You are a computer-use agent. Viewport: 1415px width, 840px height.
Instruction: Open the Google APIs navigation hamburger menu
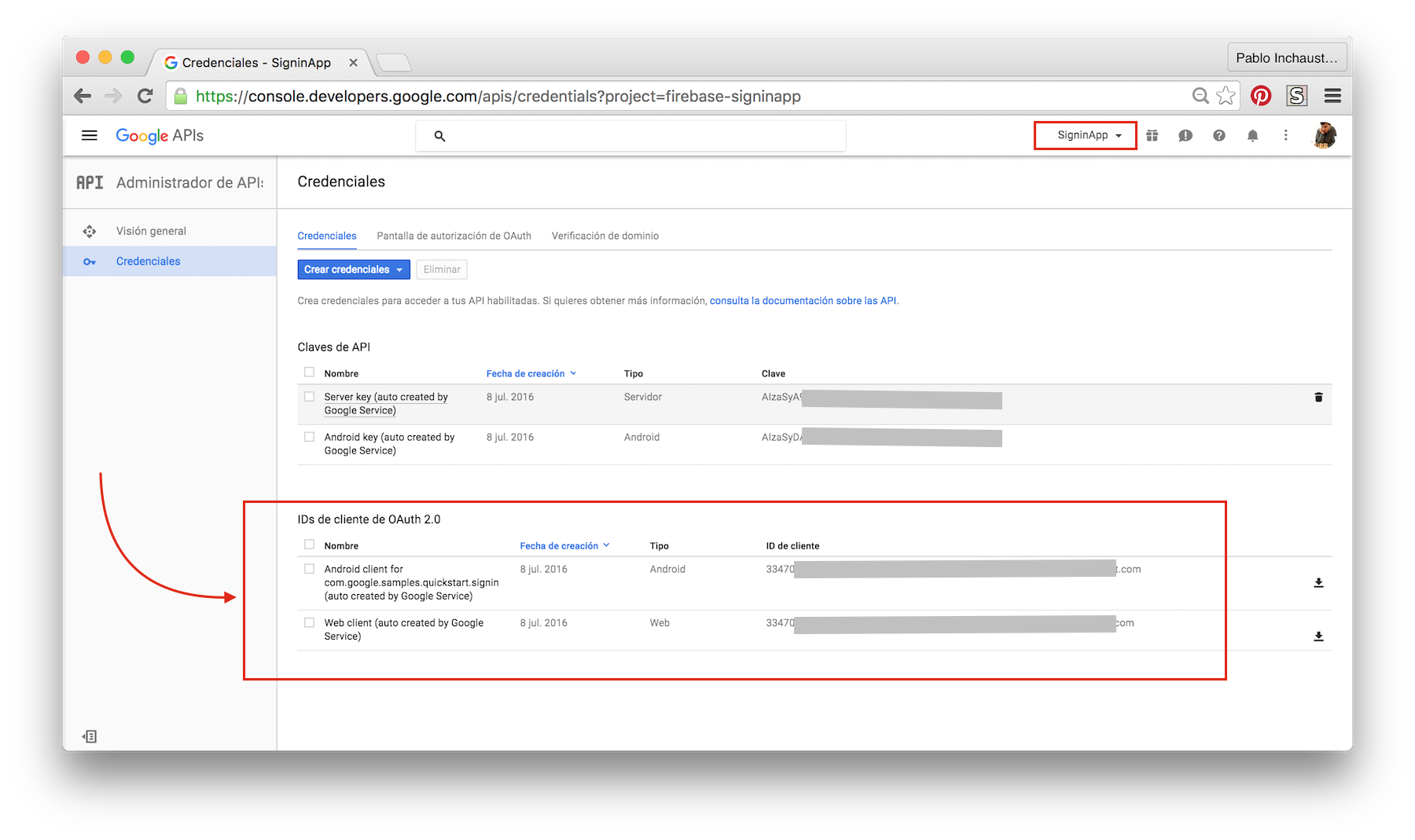click(90, 135)
